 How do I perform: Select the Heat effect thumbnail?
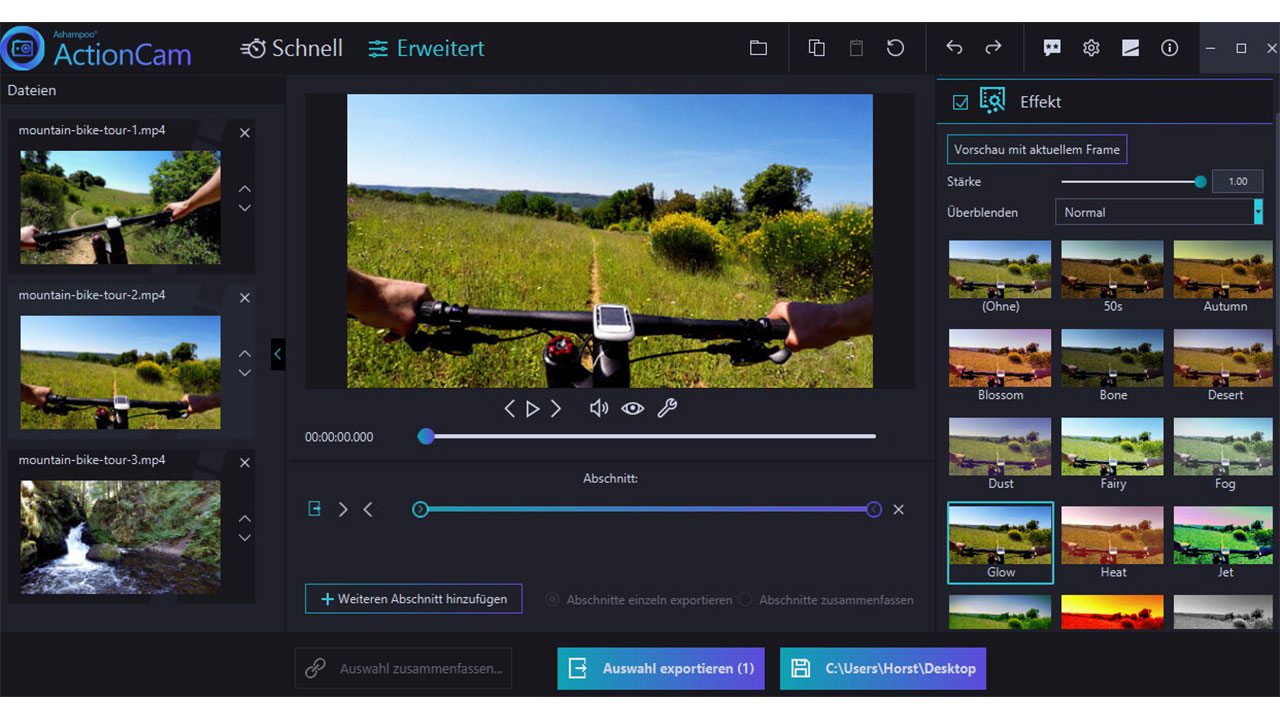tap(1112, 541)
